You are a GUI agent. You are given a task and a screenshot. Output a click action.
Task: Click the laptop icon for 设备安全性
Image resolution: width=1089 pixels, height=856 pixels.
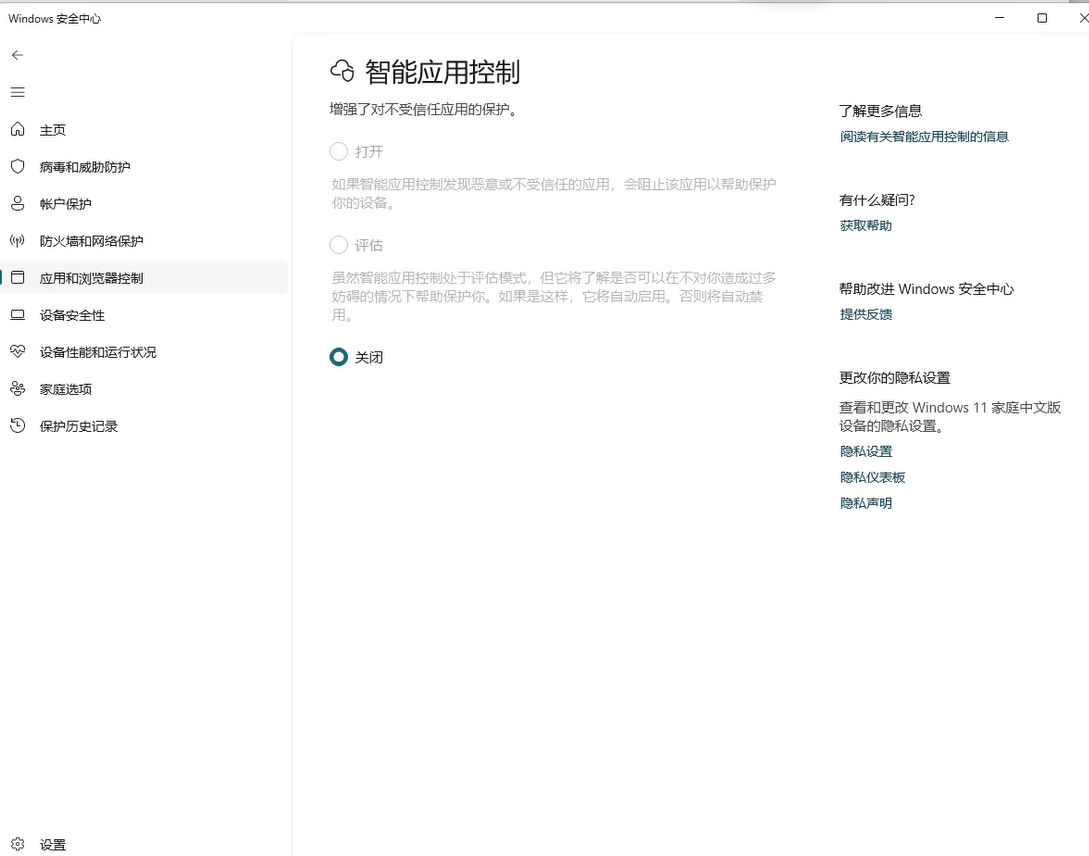(x=17, y=315)
